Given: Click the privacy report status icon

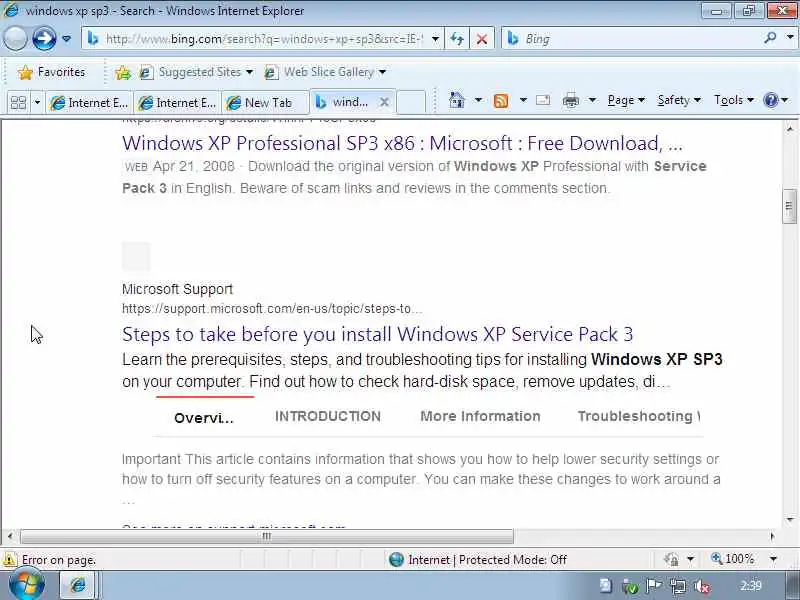Looking at the screenshot, I should coord(671,560).
